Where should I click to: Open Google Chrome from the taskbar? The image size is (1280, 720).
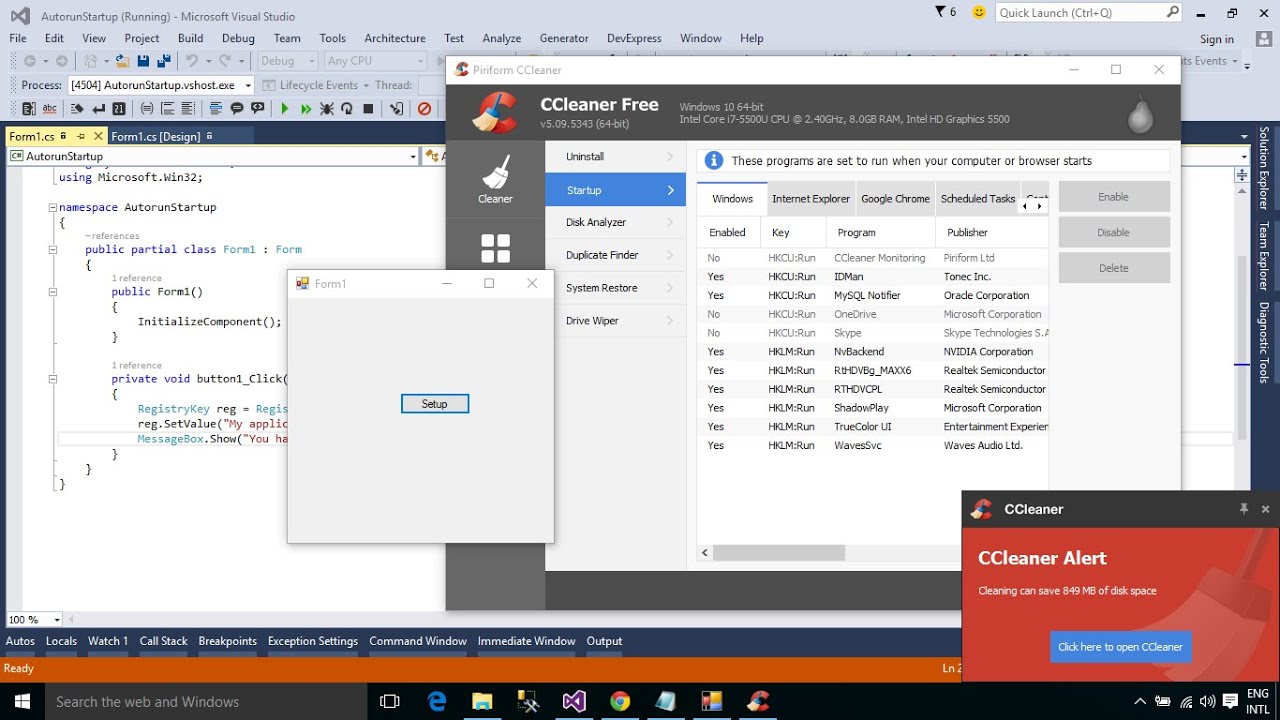619,701
